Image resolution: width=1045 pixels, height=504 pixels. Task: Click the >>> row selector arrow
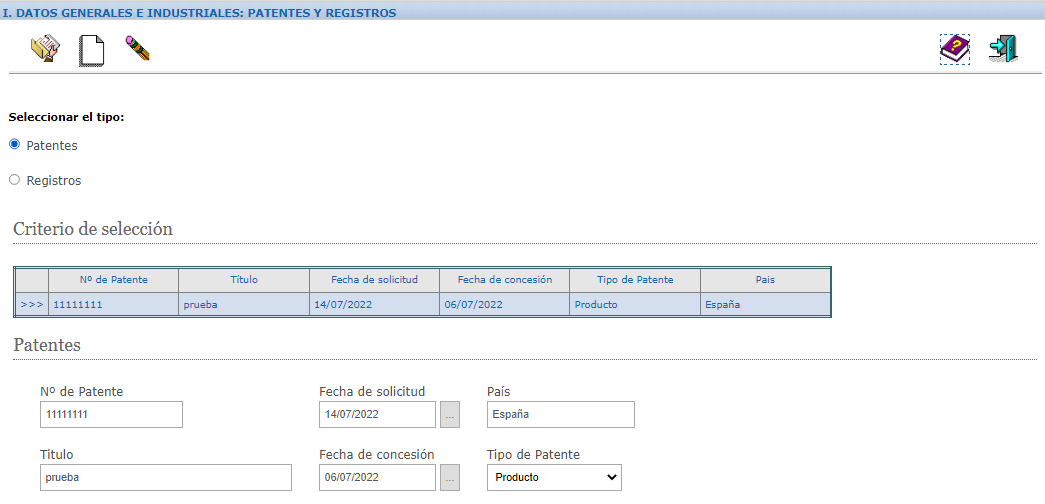pos(32,304)
